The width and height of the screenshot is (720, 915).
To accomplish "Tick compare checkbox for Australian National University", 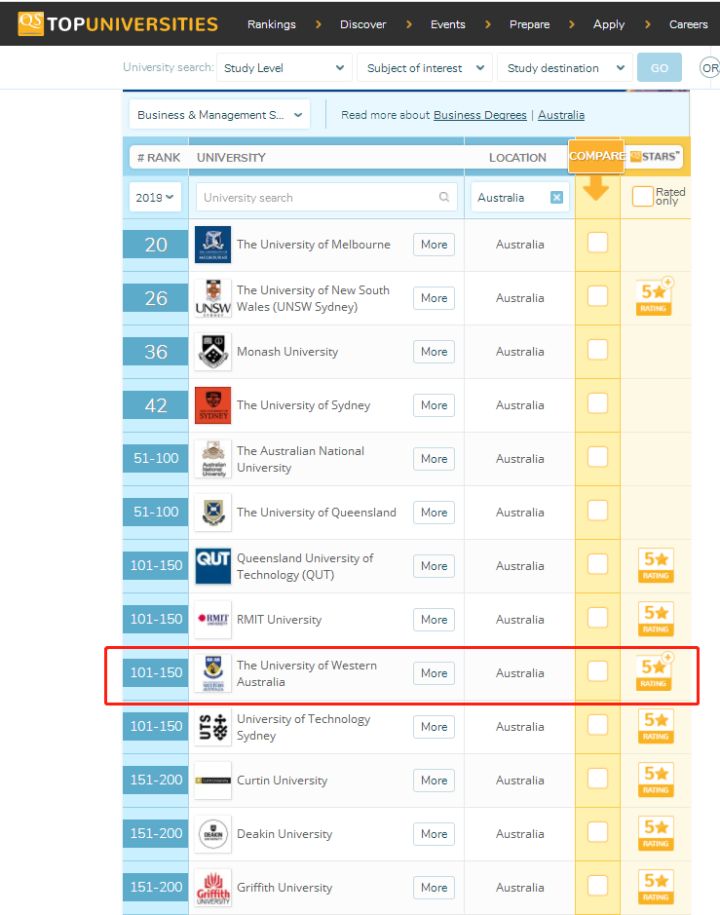I will (597, 457).
